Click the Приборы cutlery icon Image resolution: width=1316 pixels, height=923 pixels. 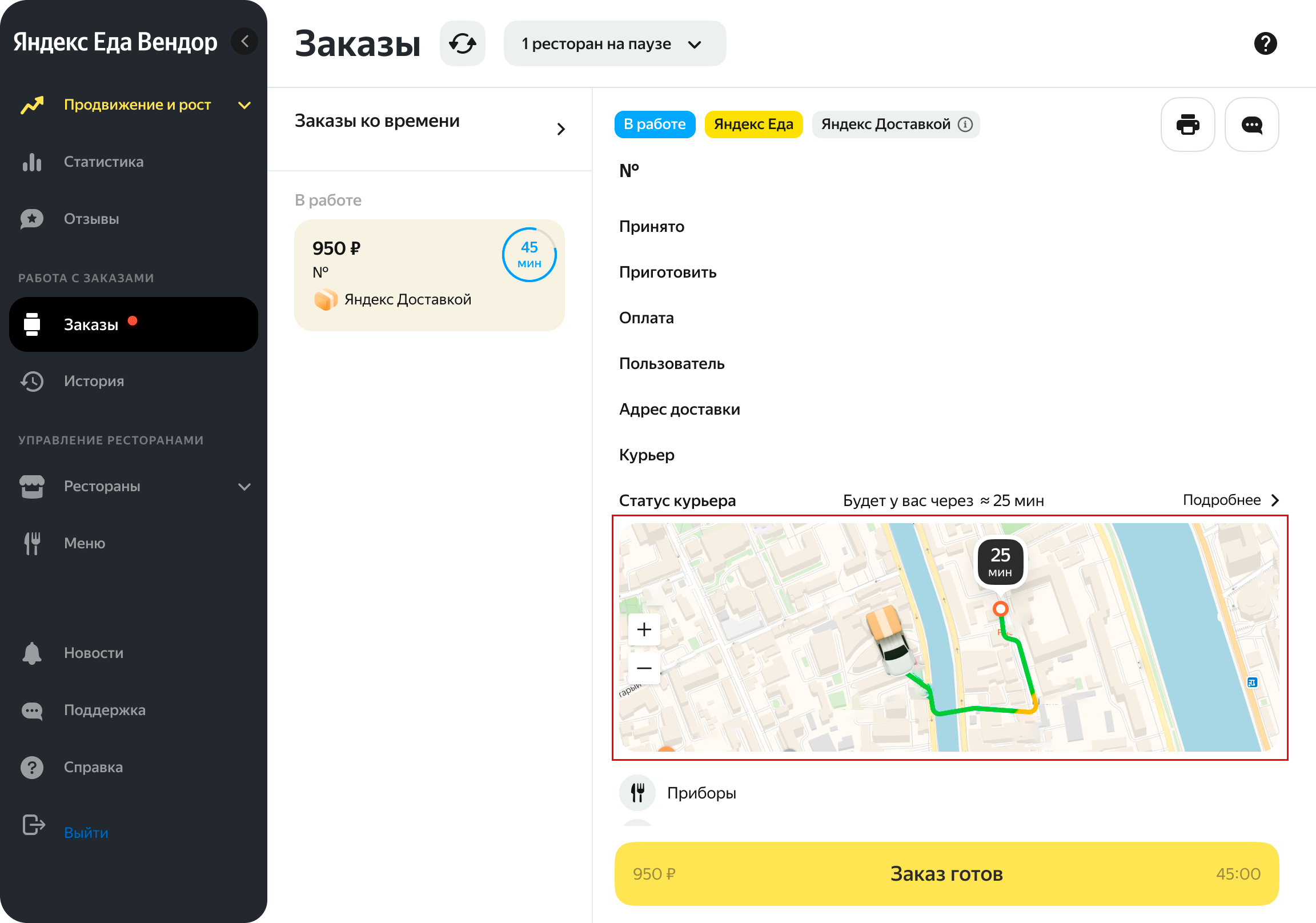637,793
